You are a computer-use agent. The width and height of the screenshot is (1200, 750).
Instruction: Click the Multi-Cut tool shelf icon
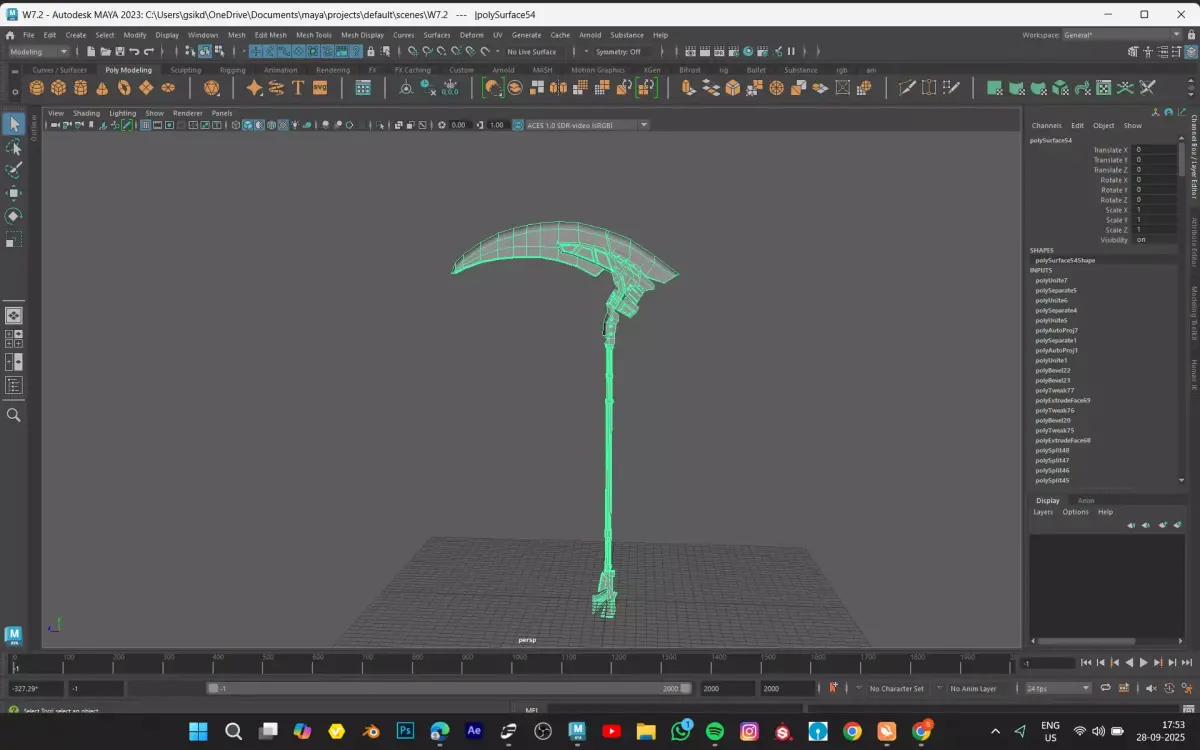(907, 88)
